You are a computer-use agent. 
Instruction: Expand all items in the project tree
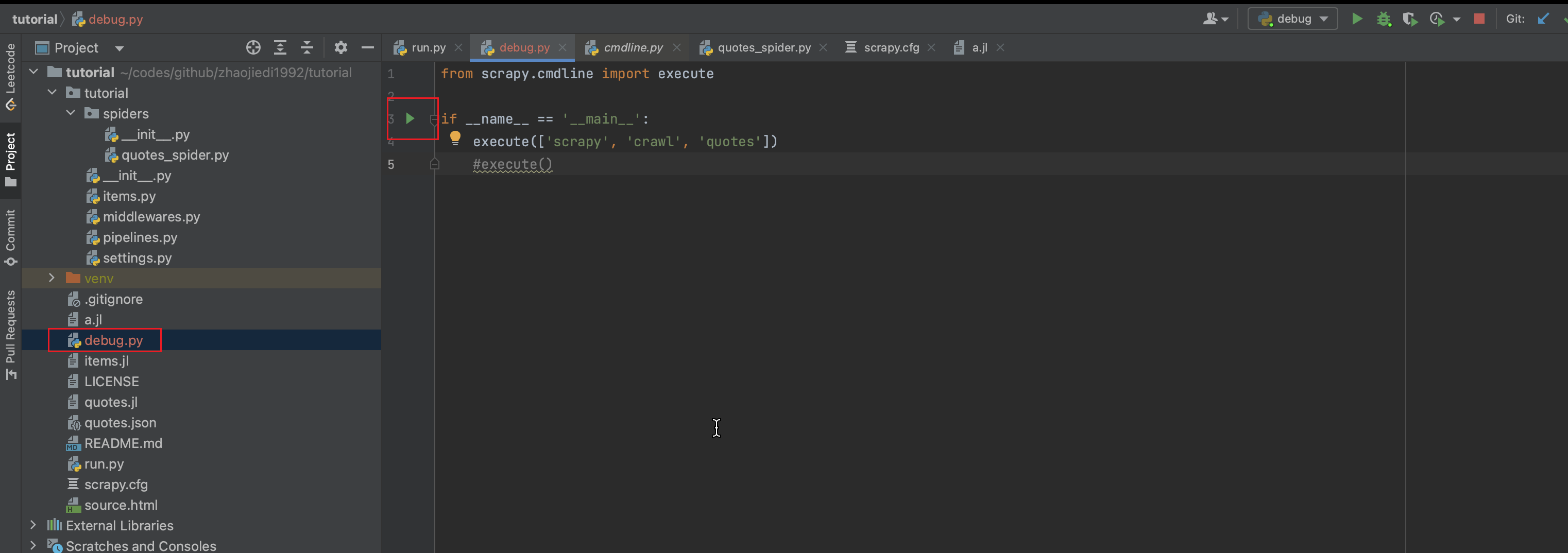280,47
